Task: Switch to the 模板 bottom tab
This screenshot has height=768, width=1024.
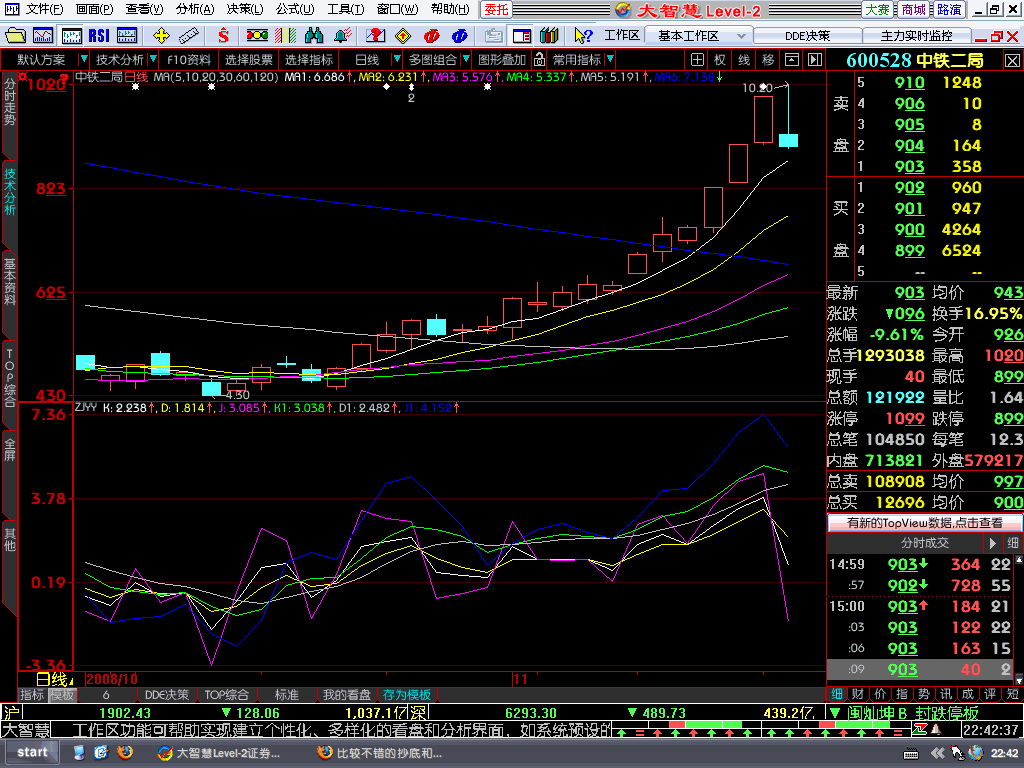Action: point(62,695)
